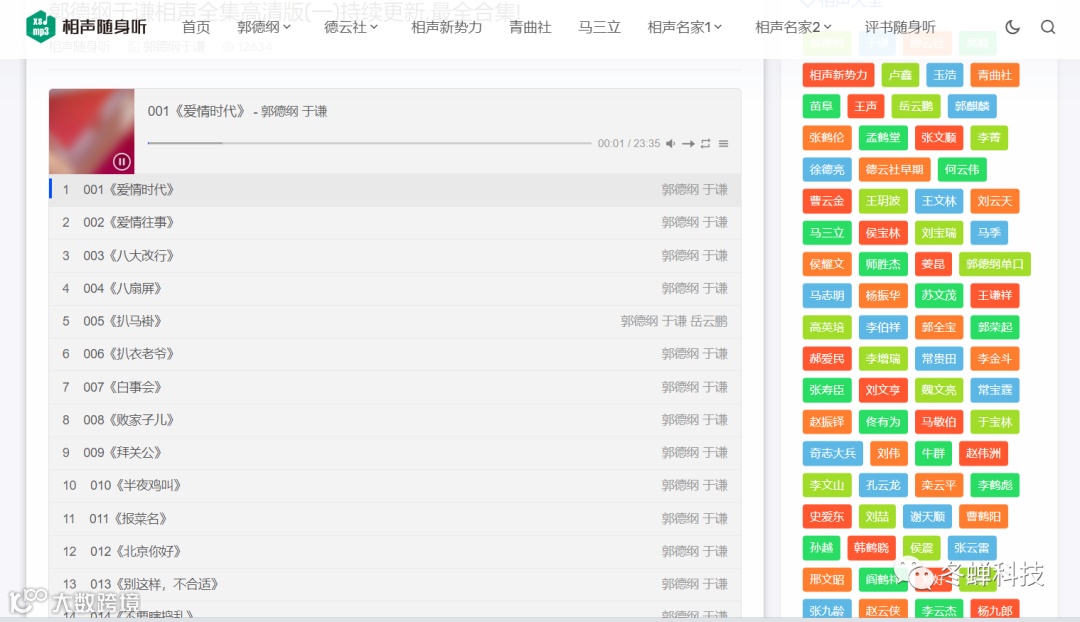The width and height of the screenshot is (1080, 622).
Task: Open search with the magnifier icon
Action: [x=1048, y=27]
